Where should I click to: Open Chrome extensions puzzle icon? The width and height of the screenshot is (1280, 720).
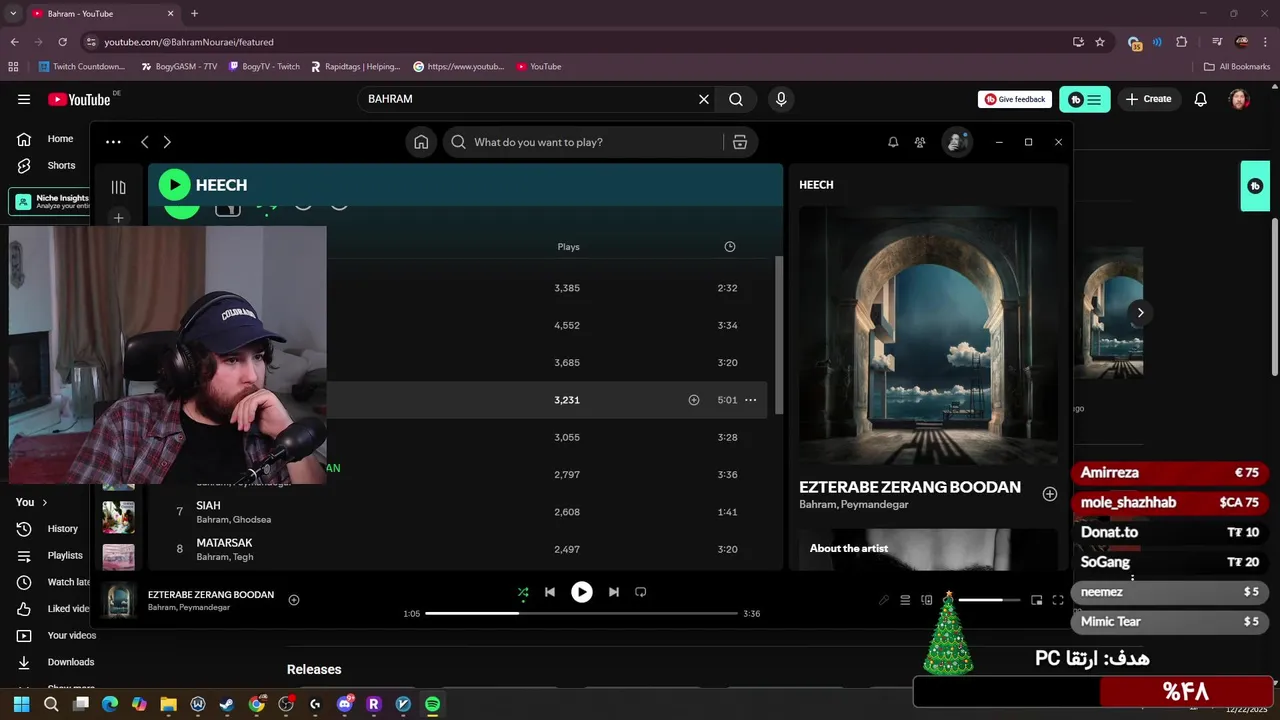click(x=1182, y=42)
